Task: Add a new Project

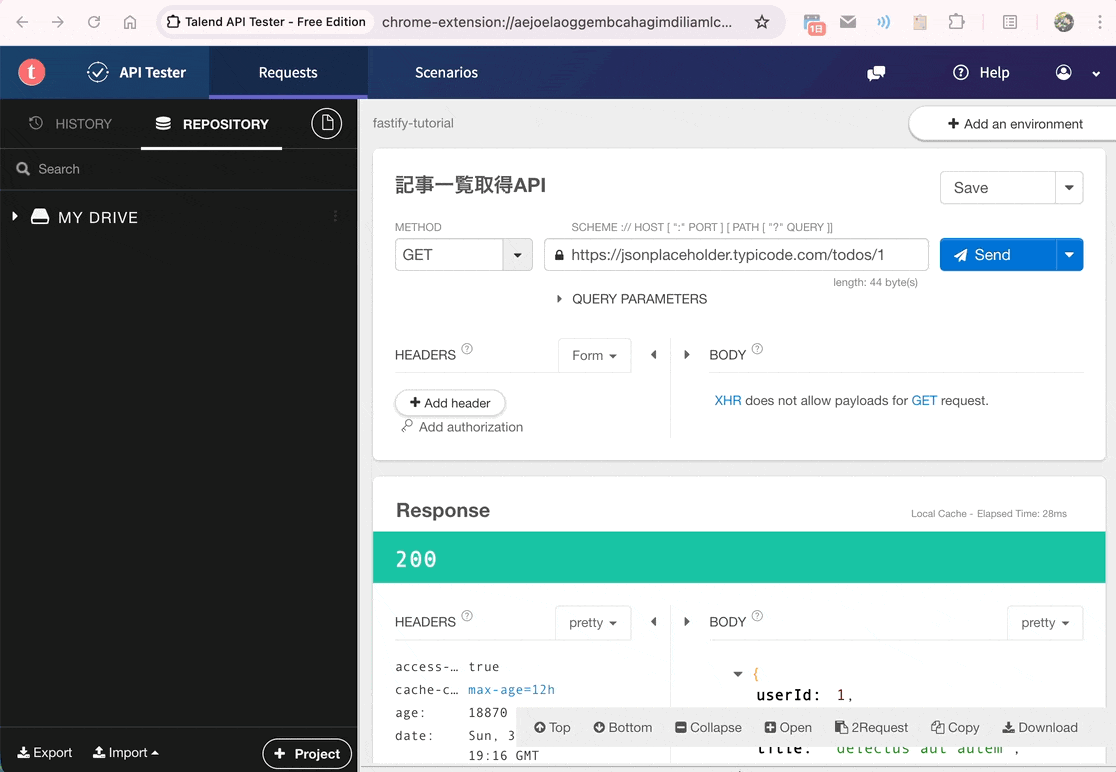Action: [x=307, y=754]
